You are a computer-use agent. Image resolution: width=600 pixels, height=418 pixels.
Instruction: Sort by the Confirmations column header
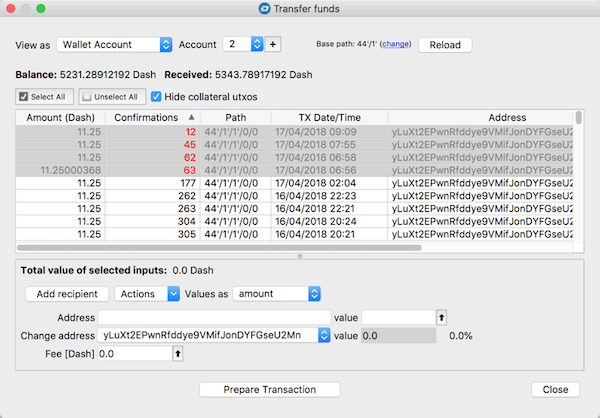coord(153,118)
